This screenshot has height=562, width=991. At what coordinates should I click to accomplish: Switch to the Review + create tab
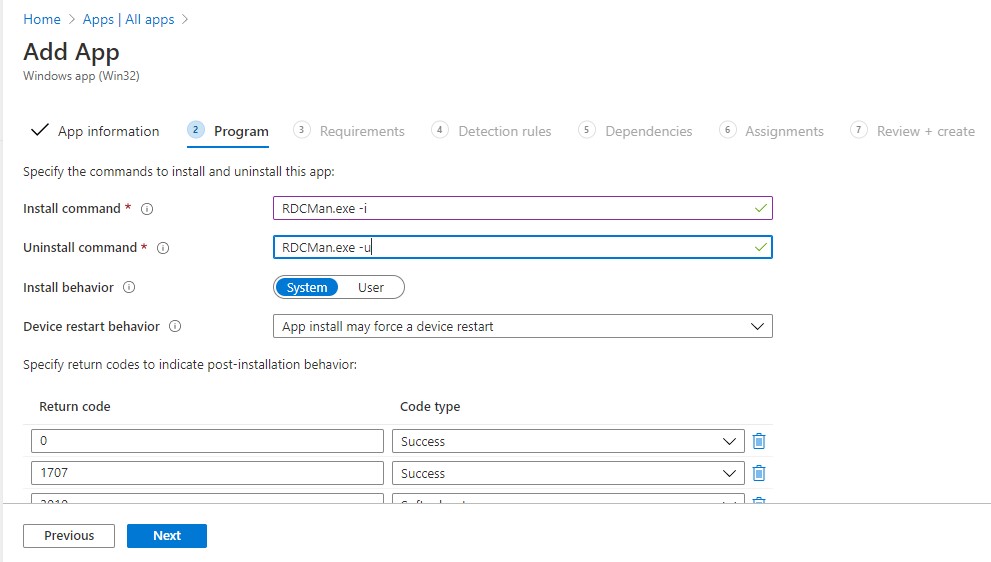pos(926,131)
